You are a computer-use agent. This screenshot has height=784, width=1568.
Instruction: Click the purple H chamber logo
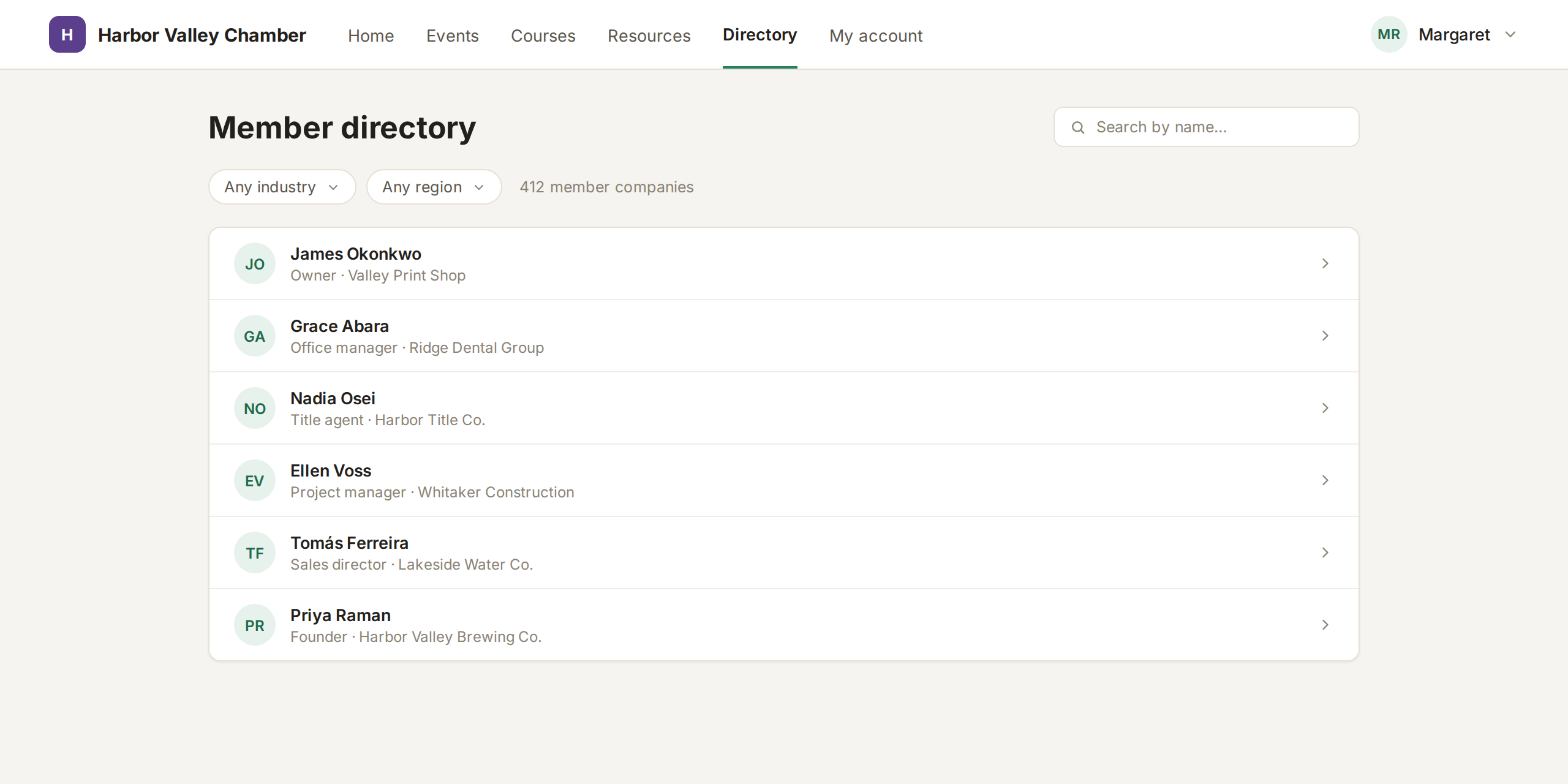point(67,34)
